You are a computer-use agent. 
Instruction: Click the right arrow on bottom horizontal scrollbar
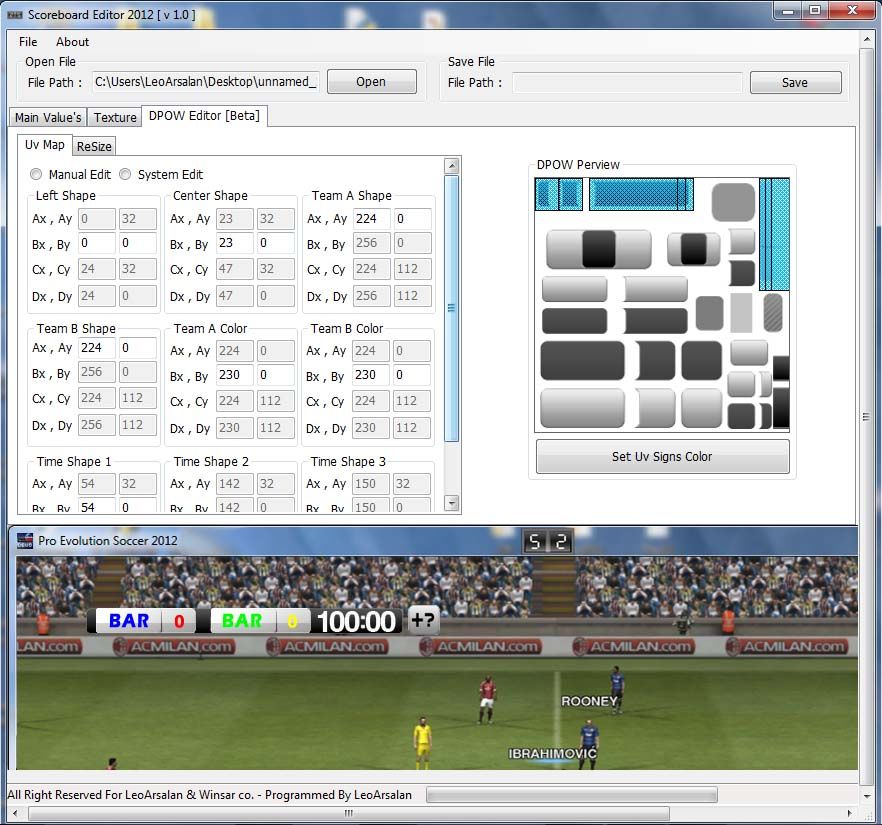tap(851, 813)
